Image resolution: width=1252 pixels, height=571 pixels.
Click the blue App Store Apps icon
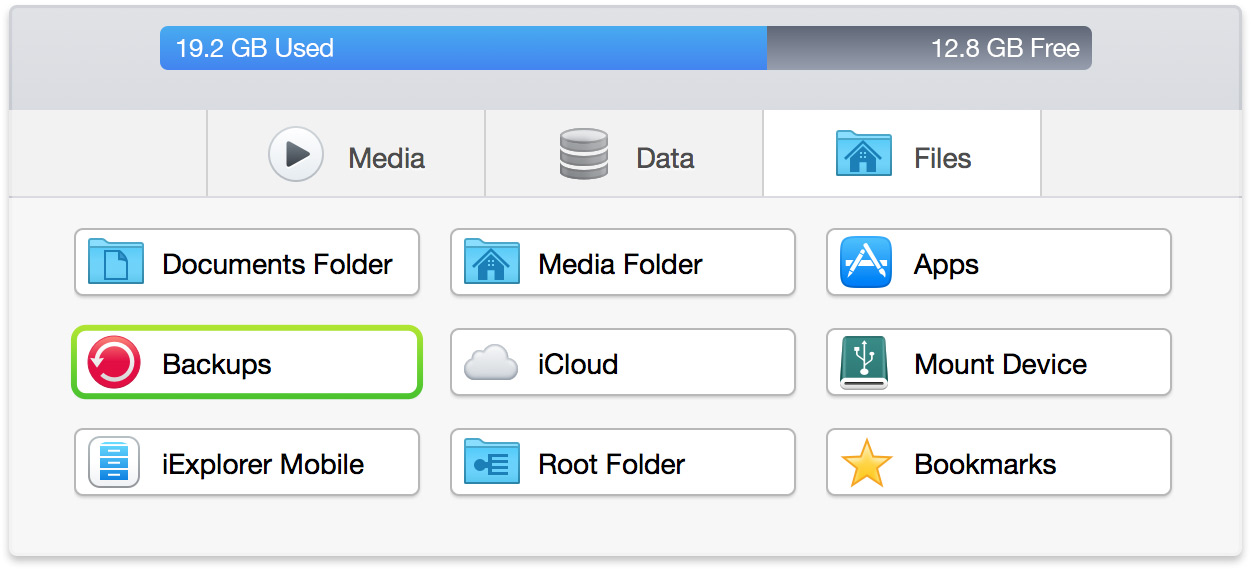click(x=865, y=263)
